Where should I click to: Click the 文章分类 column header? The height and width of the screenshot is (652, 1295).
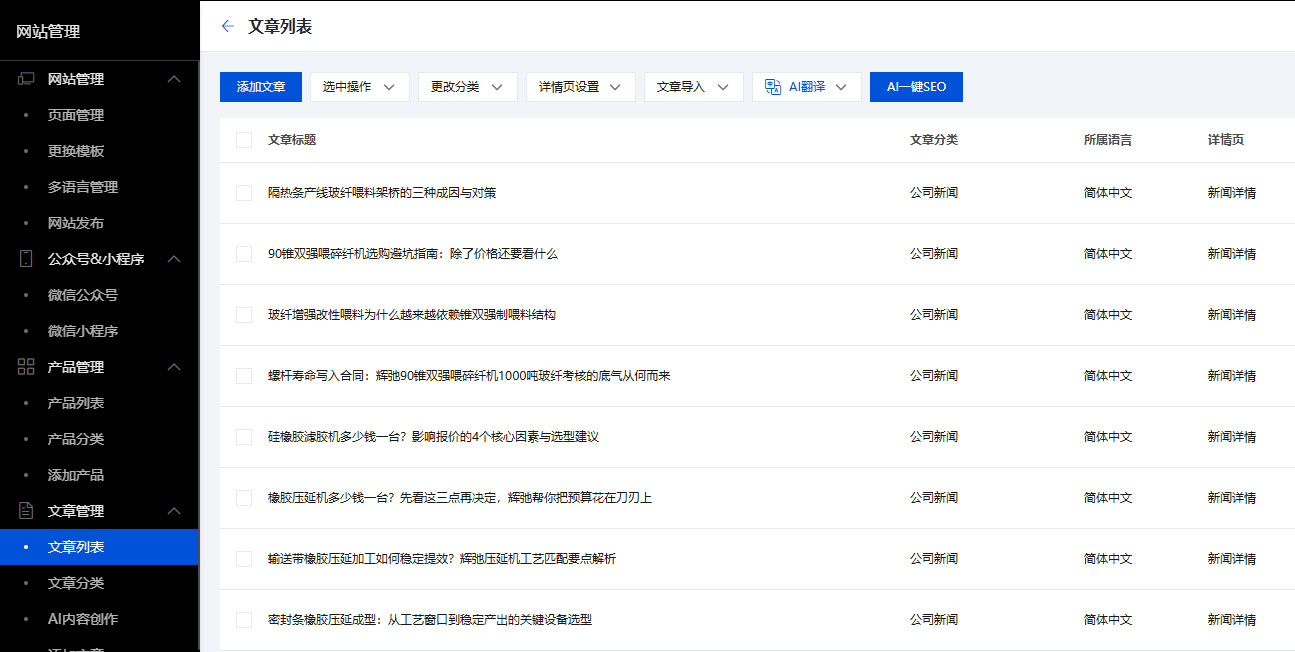934,140
